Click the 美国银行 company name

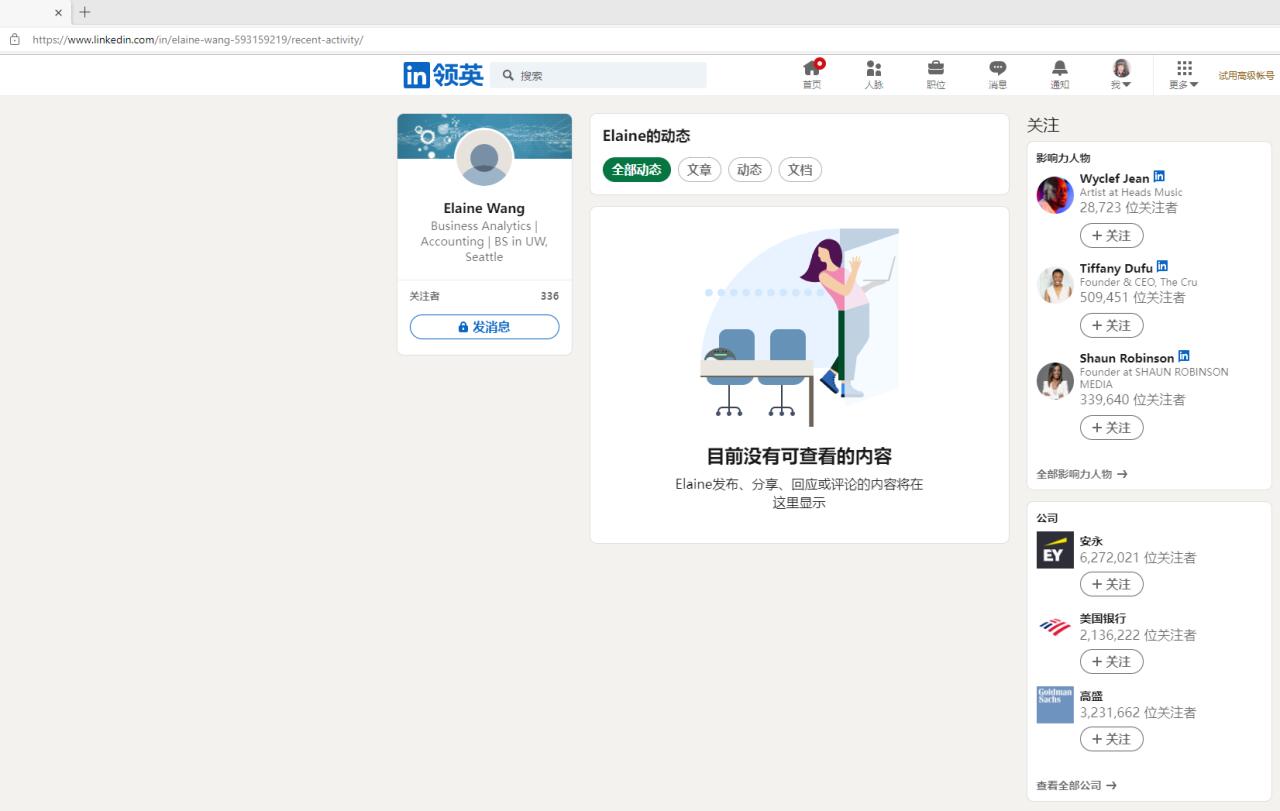click(x=1103, y=618)
